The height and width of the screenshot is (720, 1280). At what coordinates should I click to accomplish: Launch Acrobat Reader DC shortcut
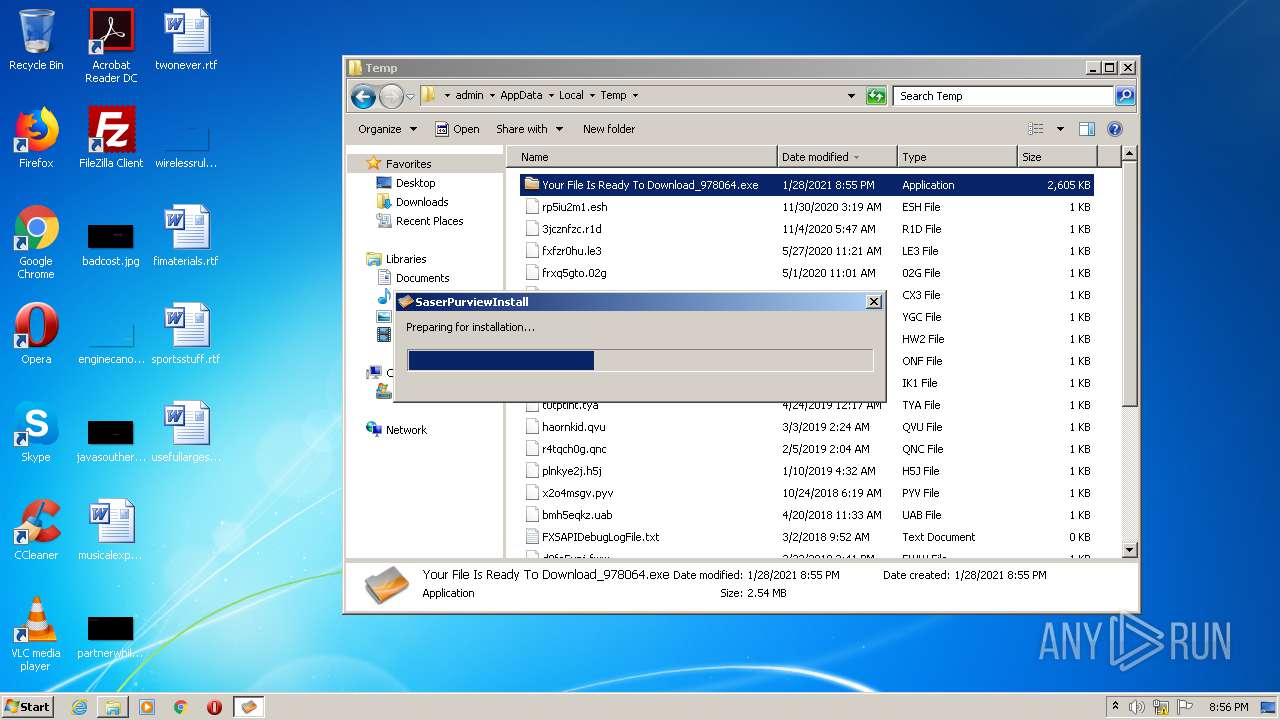pyautogui.click(x=111, y=46)
